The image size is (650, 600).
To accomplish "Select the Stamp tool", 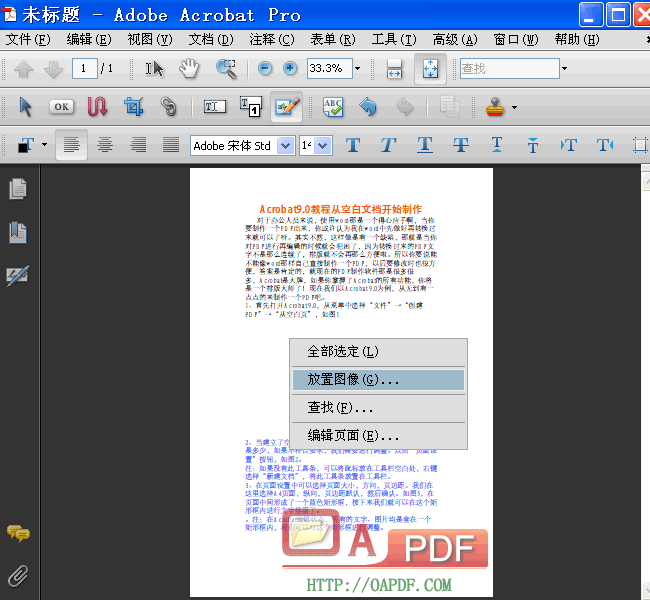I will pyautogui.click(x=495, y=107).
